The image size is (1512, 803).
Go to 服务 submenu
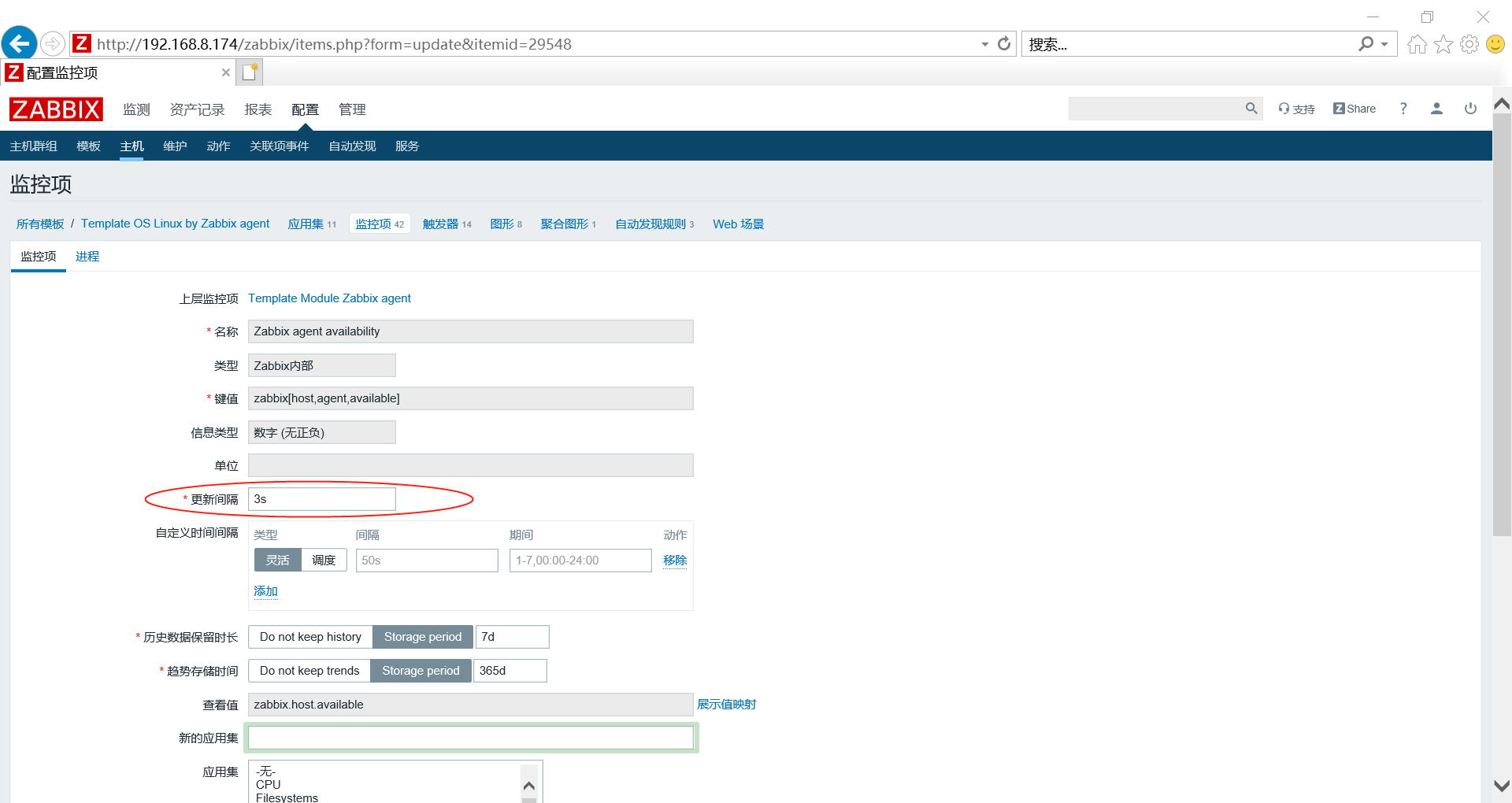tap(407, 146)
